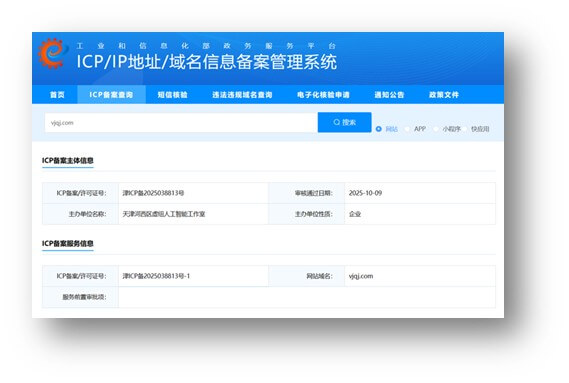569x383 pixels.
Task: Click the organizer type value 企业
Action: [x=355, y=214]
